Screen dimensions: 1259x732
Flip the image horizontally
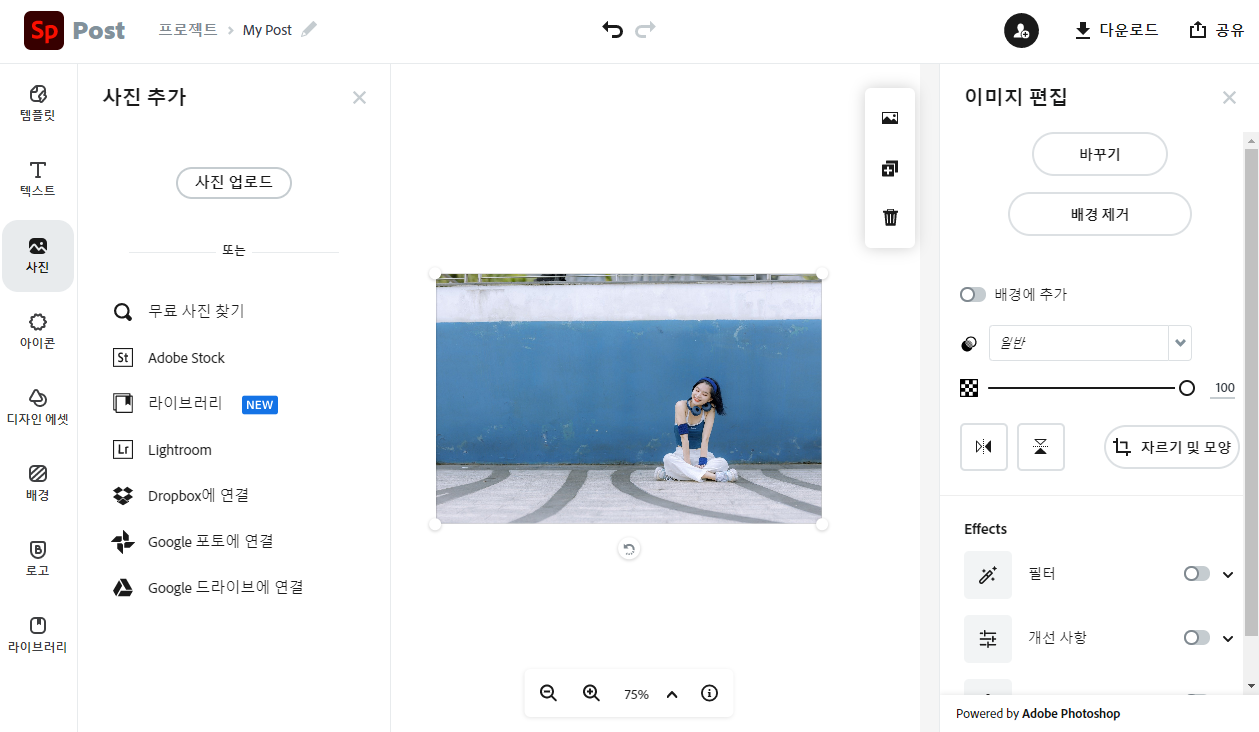(984, 447)
